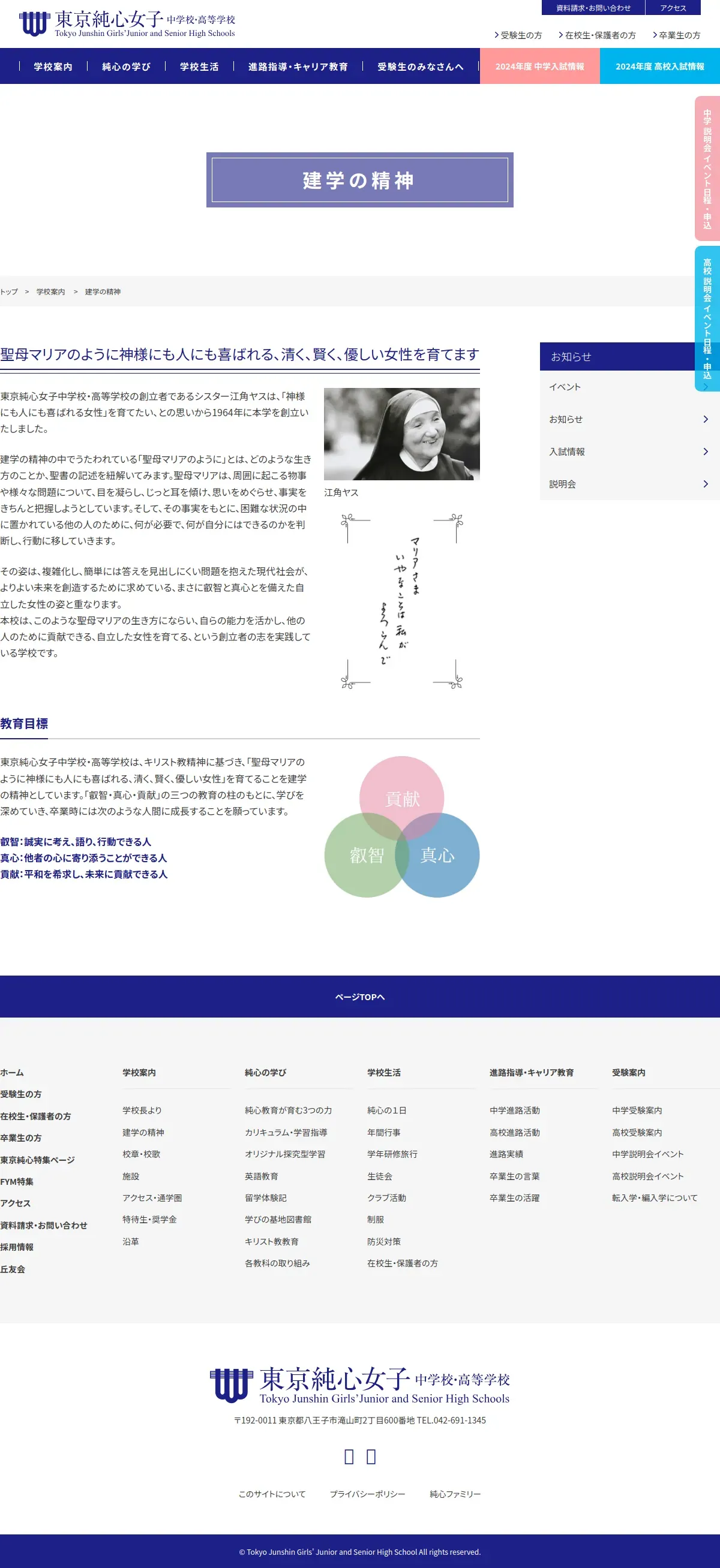The image size is (720, 1568).
Task: Follow the 卒業生の方 header link
Action: point(676,35)
